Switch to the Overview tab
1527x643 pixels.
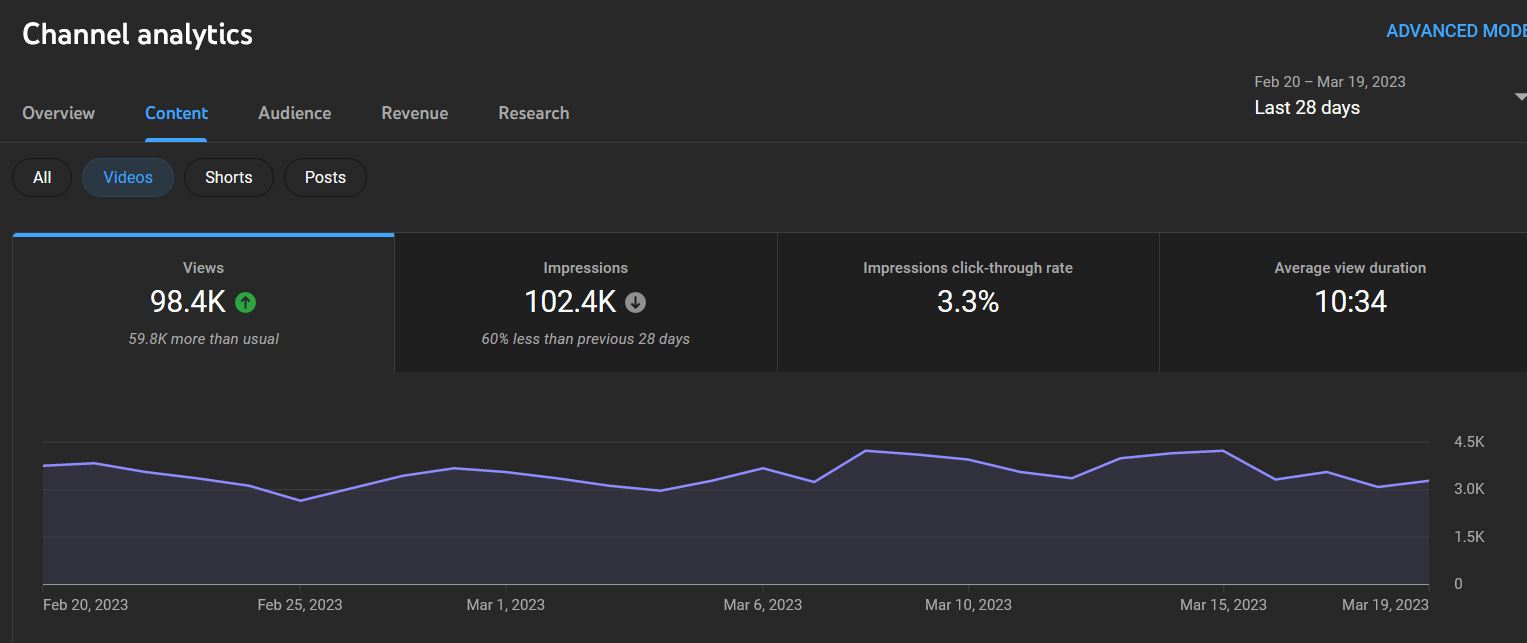click(x=58, y=113)
